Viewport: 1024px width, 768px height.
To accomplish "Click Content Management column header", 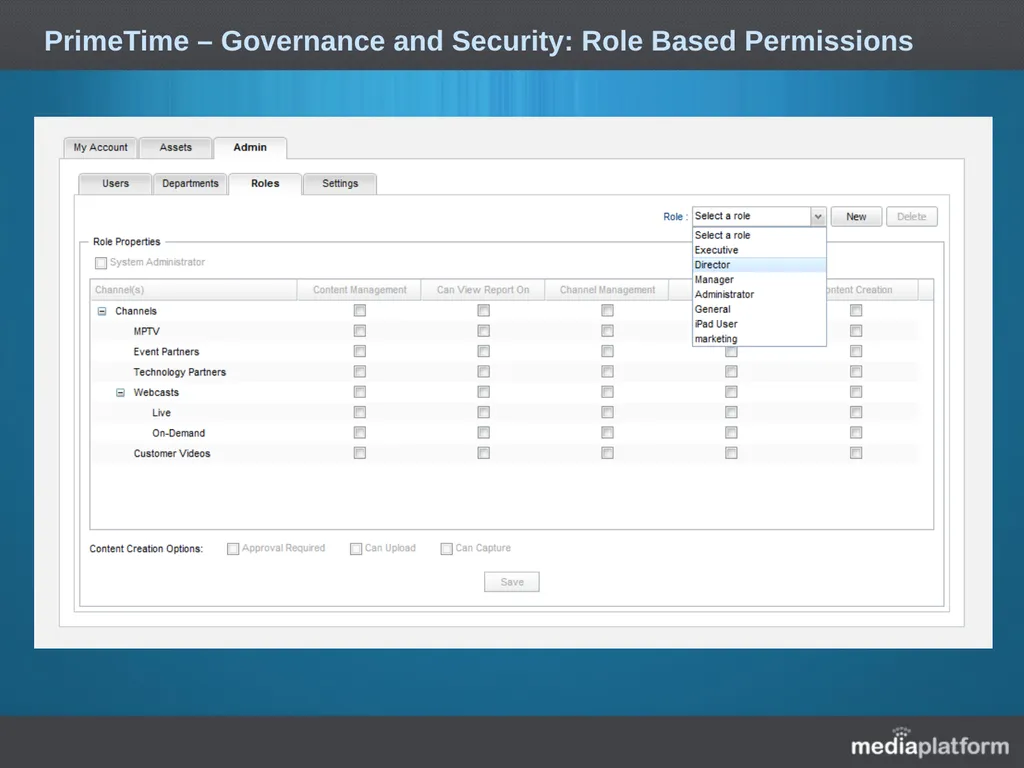I will [359, 290].
